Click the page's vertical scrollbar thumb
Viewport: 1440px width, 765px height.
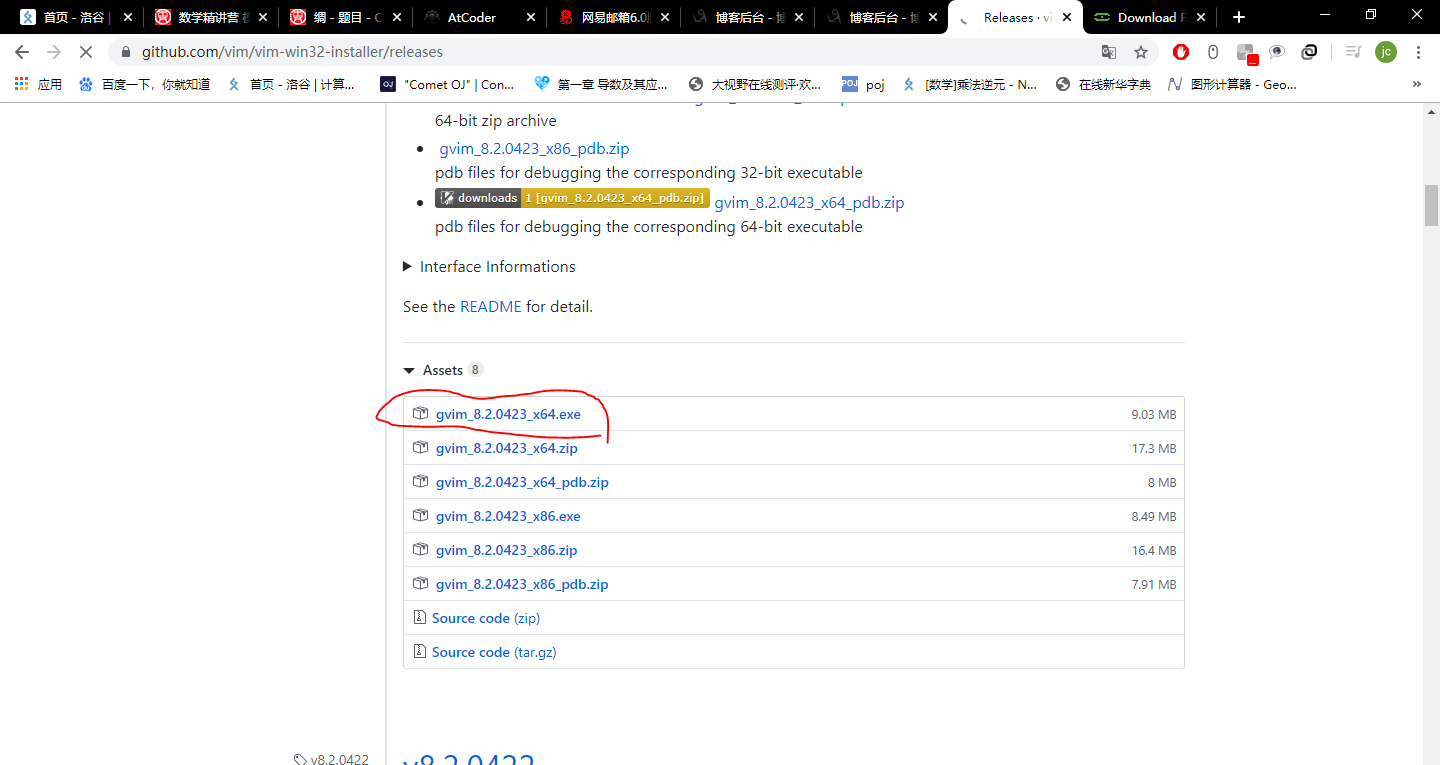pyautogui.click(x=1431, y=206)
